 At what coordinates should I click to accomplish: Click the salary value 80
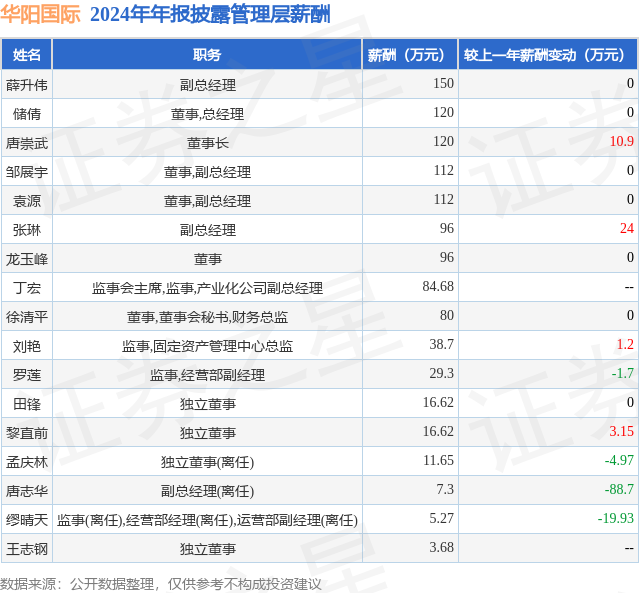[x=447, y=315]
